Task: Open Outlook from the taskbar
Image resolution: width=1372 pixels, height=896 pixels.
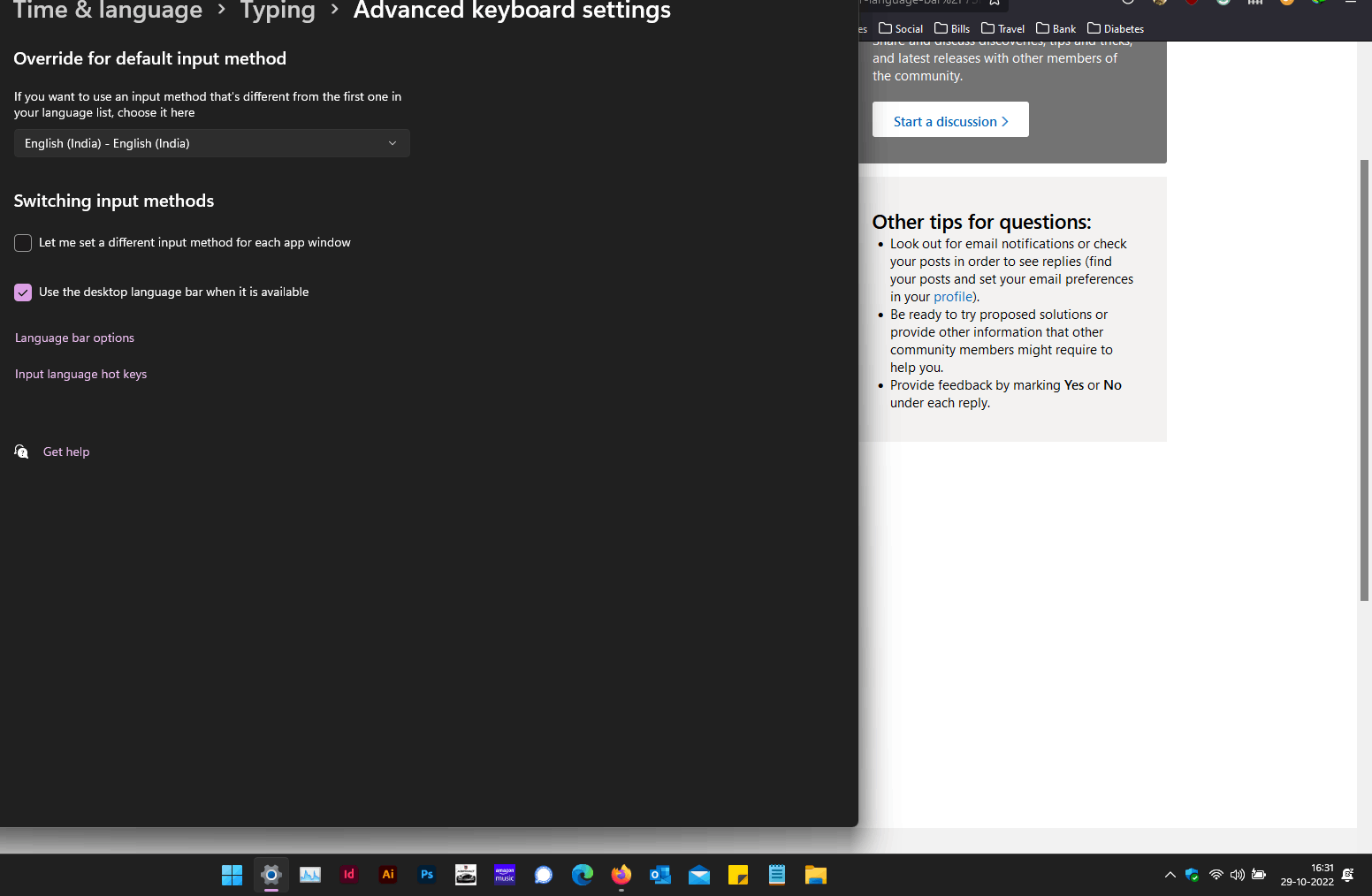Action: click(660, 875)
